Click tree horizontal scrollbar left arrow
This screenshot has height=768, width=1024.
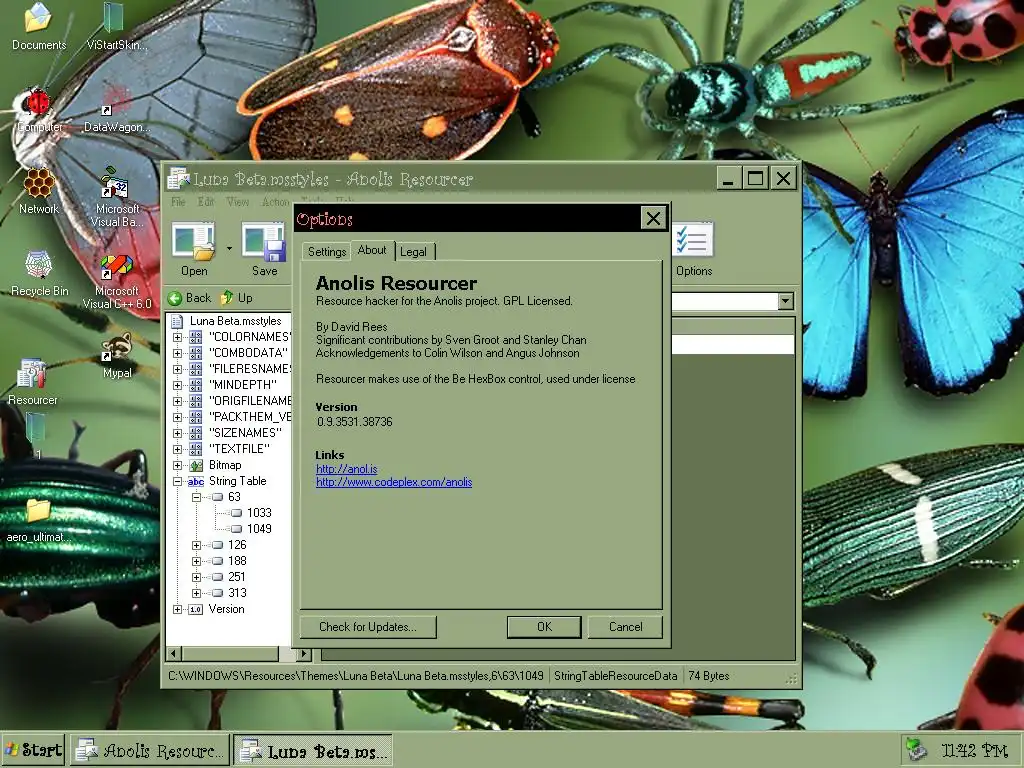click(x=174, y=653)
